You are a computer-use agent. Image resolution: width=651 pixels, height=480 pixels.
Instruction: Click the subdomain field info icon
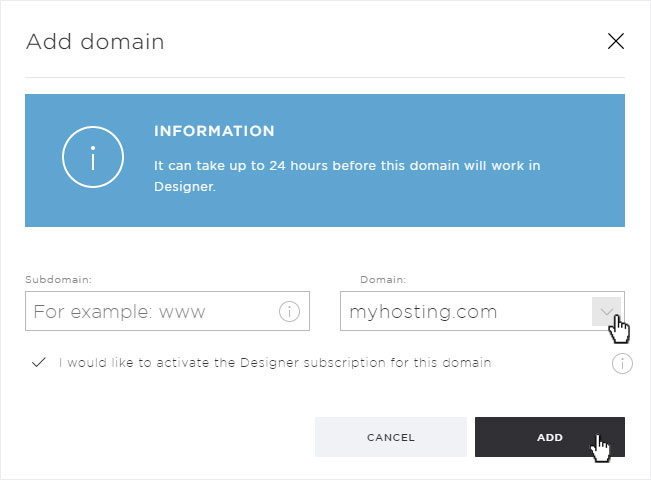pos(289,311)
